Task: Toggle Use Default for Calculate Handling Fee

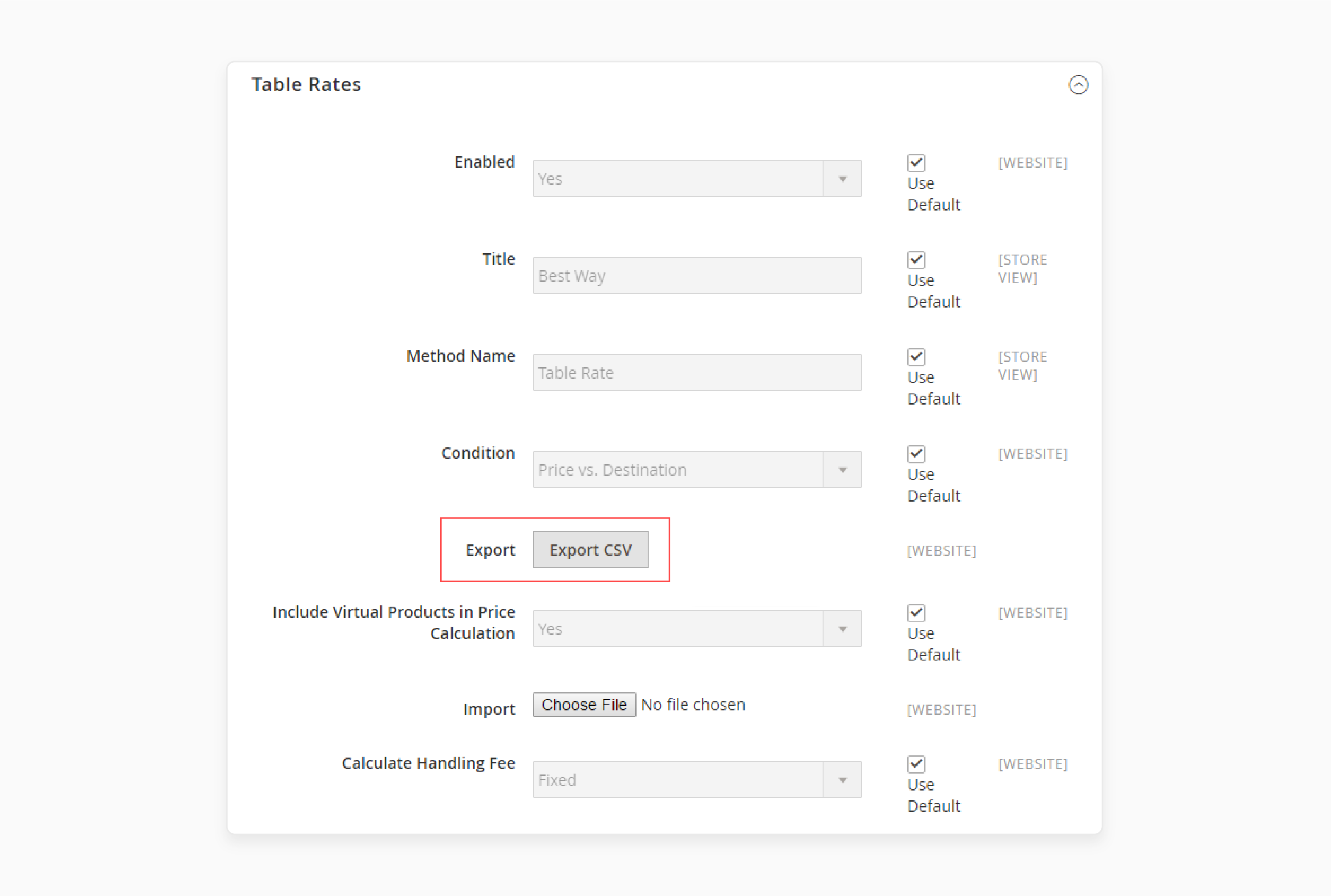Action: click(916, 765)
